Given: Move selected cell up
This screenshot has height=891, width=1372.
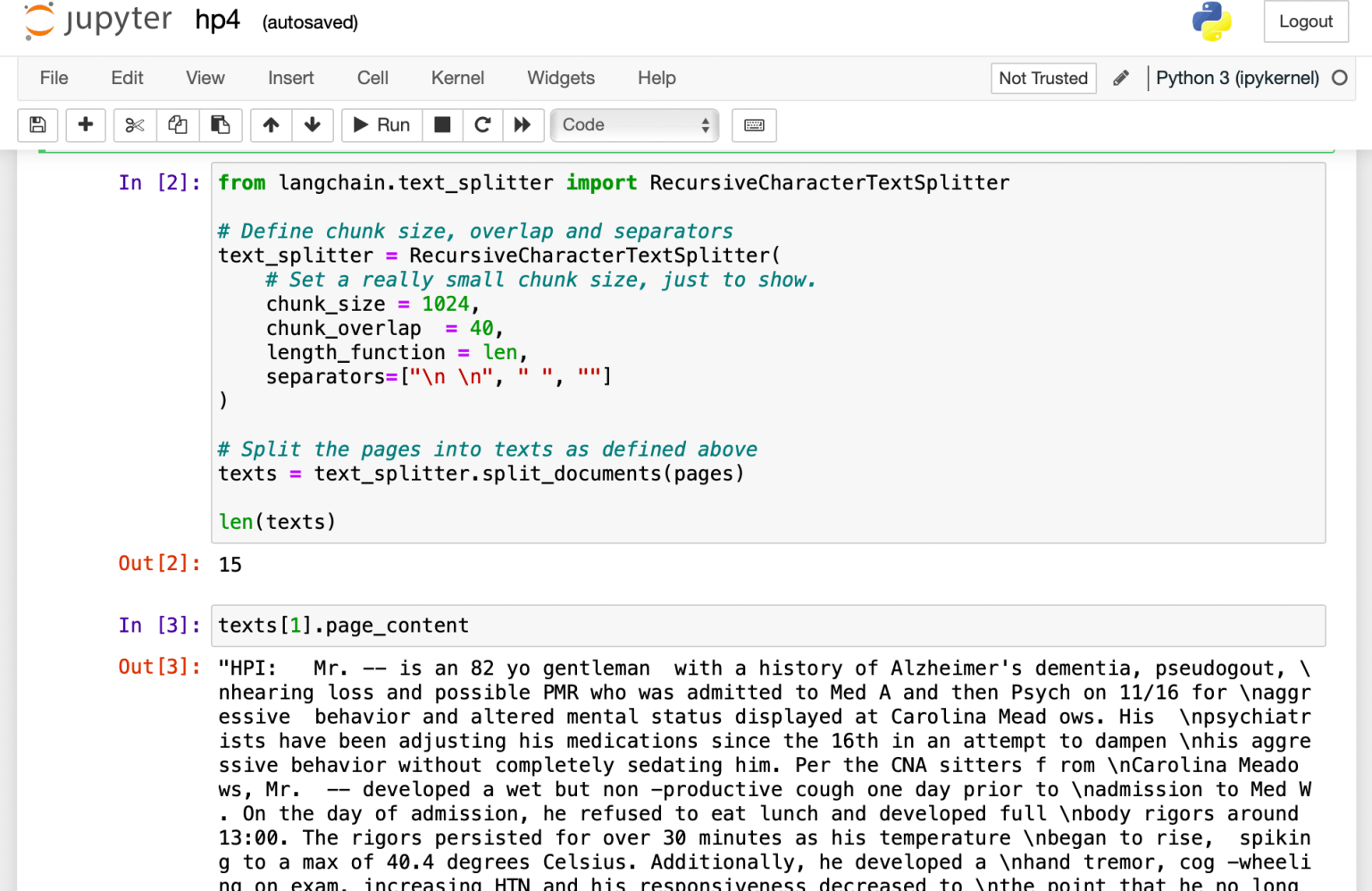Looking at the screenshot, I should (x=271, y=125).
